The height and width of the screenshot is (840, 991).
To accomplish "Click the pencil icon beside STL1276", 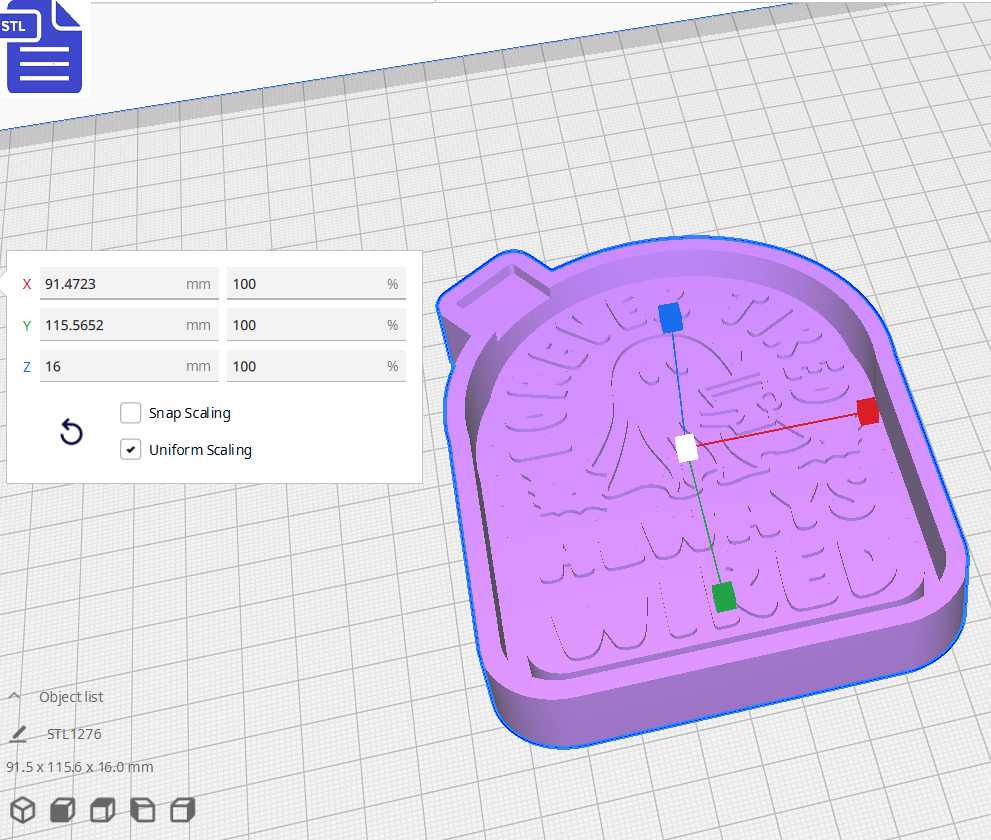I will pos(16,733).
